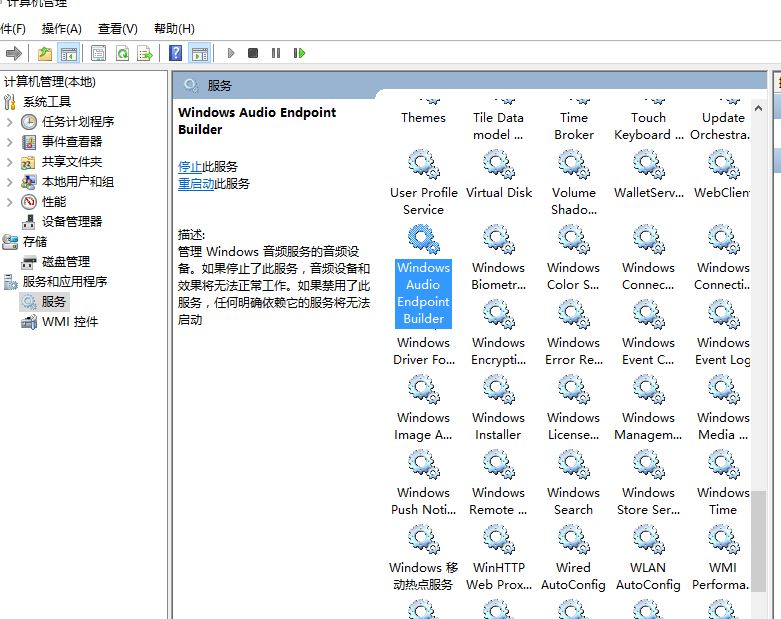
Task: Open the 操作(A) menu
Action: pos(61,29)
